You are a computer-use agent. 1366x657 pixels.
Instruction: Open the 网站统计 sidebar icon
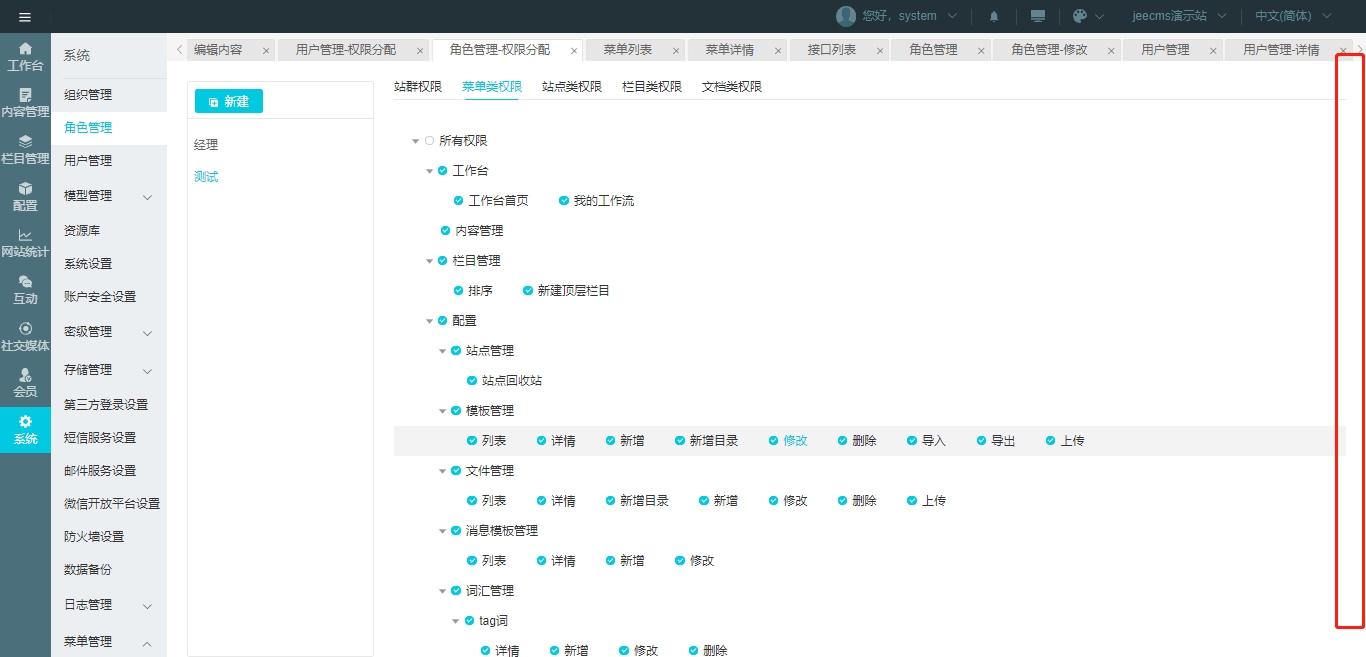pyautogui.click(x=25, y=242)
